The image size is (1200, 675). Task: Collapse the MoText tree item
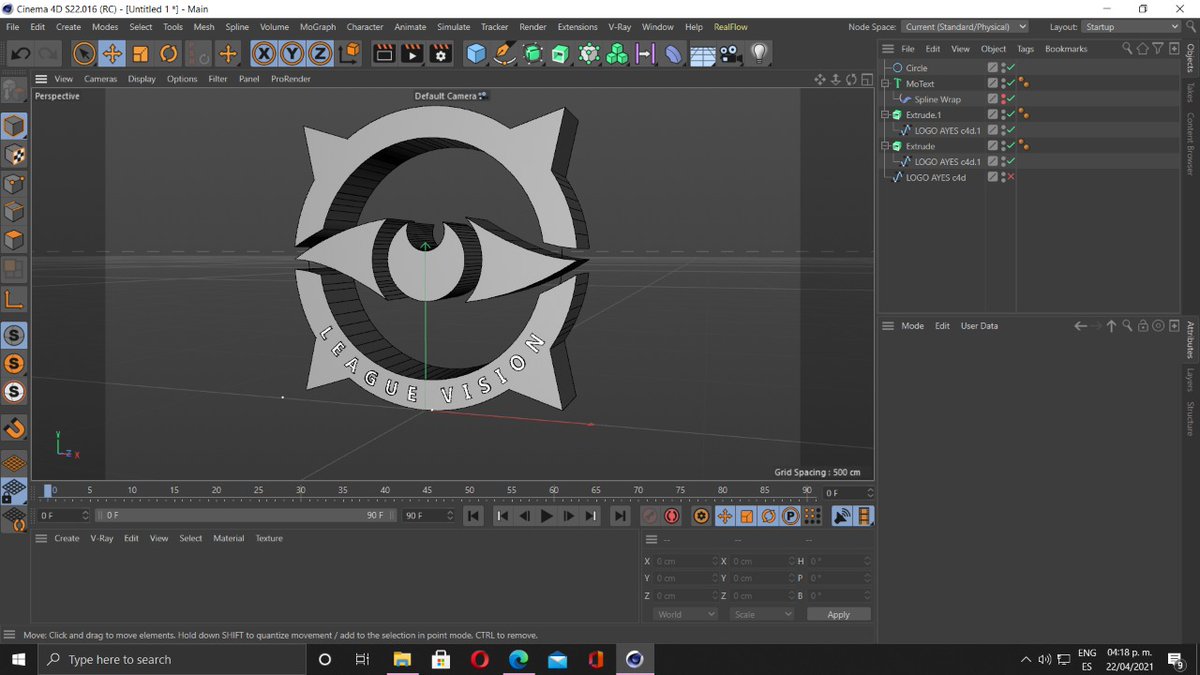coord(885,84)
